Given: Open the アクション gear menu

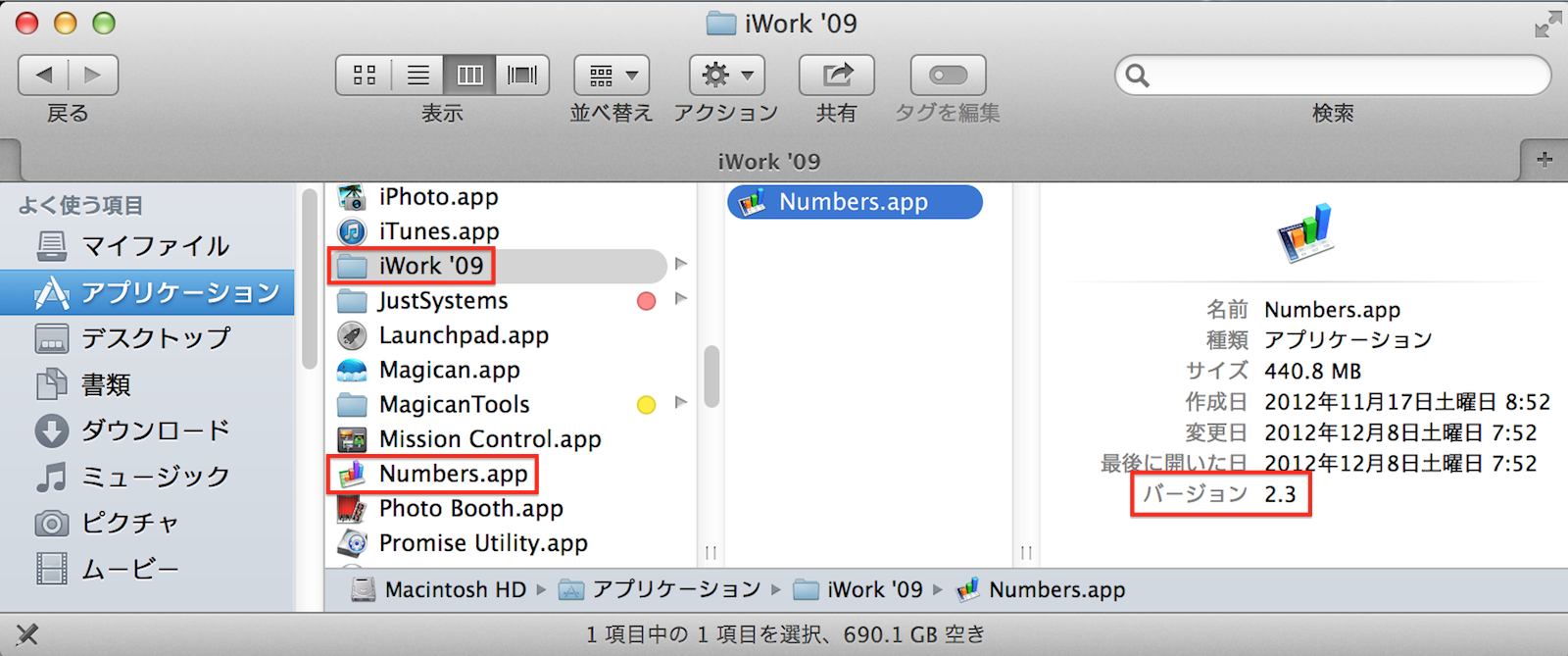Looking at the screenshot, I should [x=727, y=75].
